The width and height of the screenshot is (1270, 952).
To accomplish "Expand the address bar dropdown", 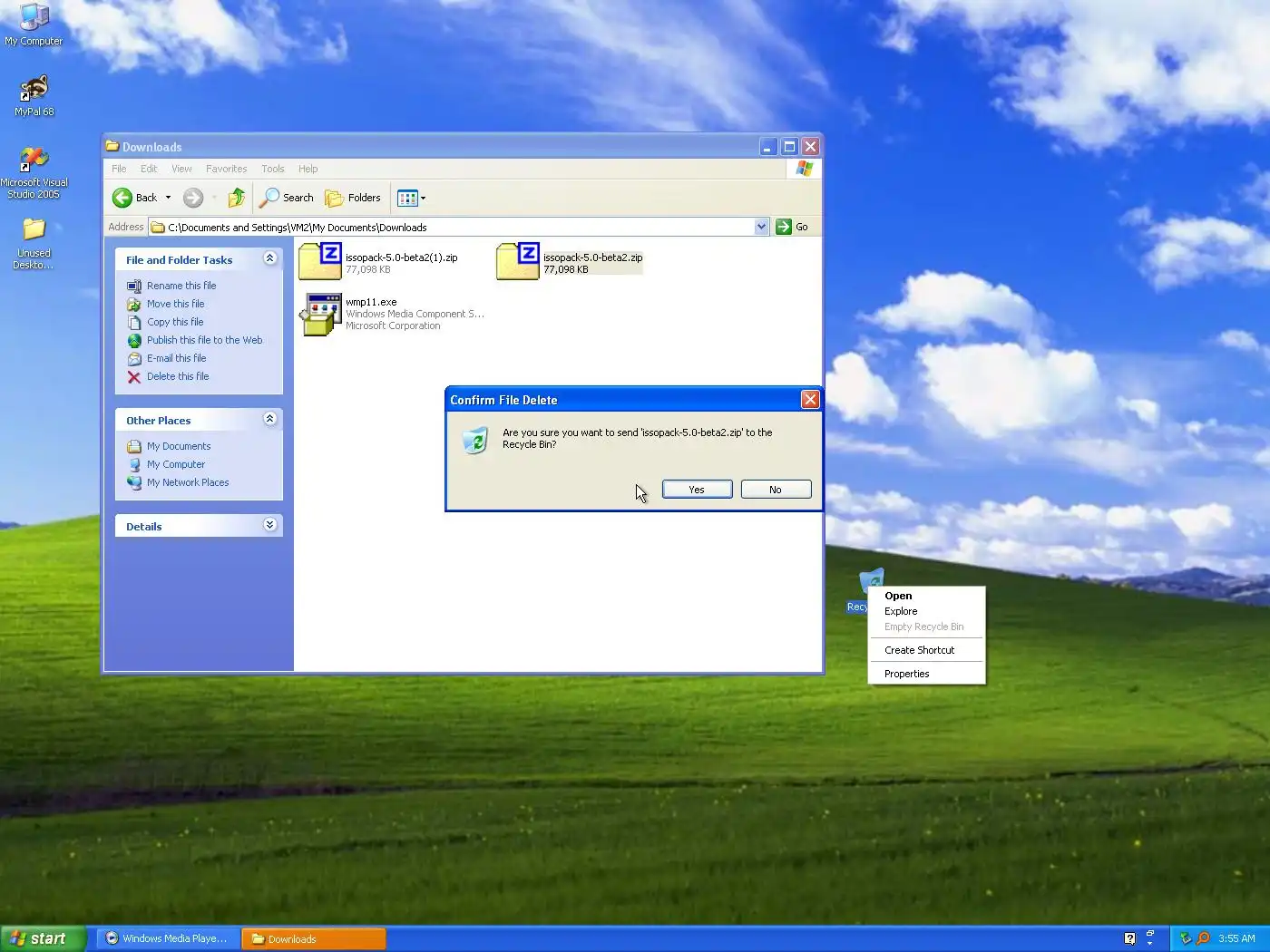I will 761,227.
